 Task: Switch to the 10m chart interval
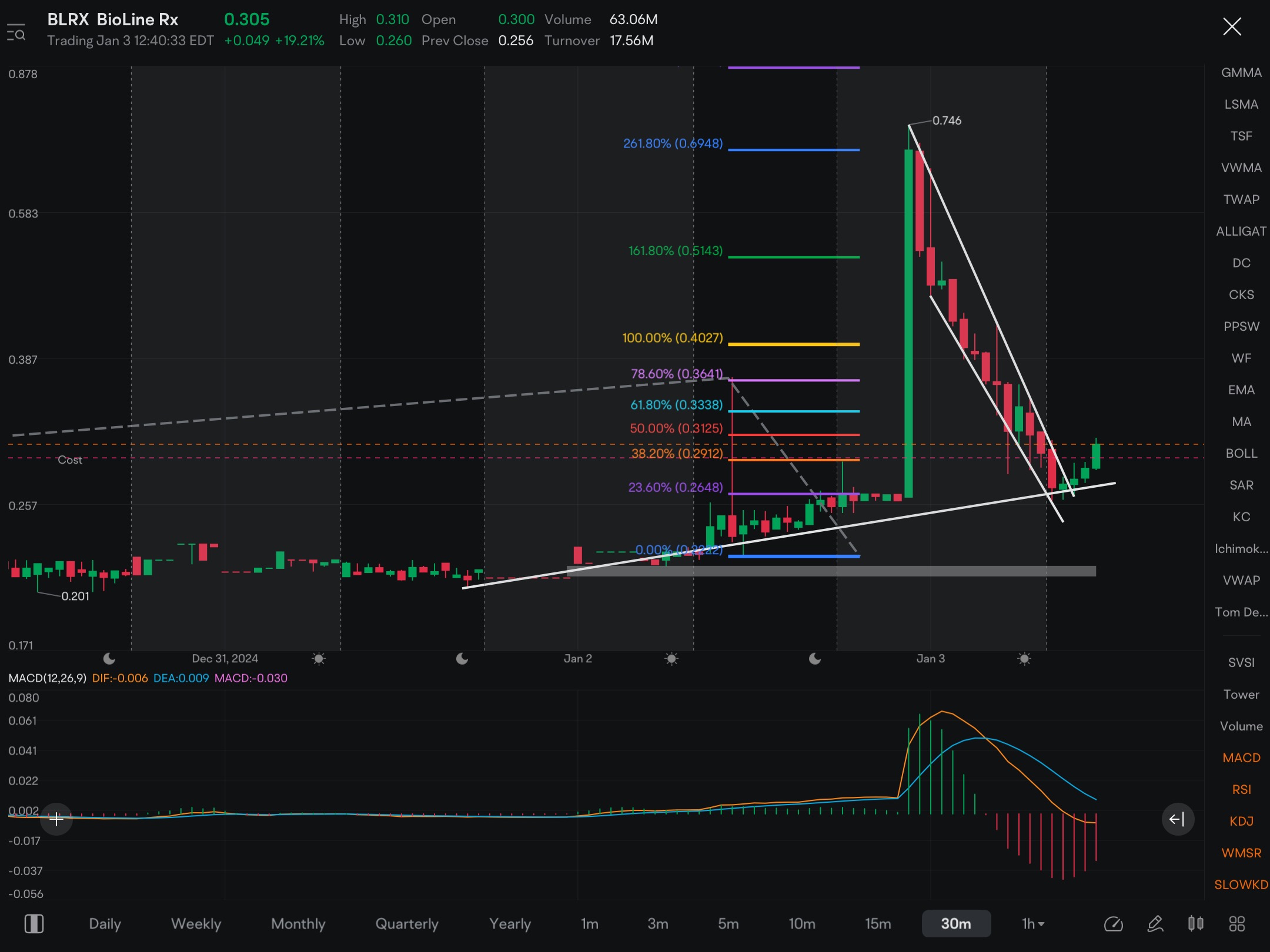pyautogui.click(x=802, y=924)
